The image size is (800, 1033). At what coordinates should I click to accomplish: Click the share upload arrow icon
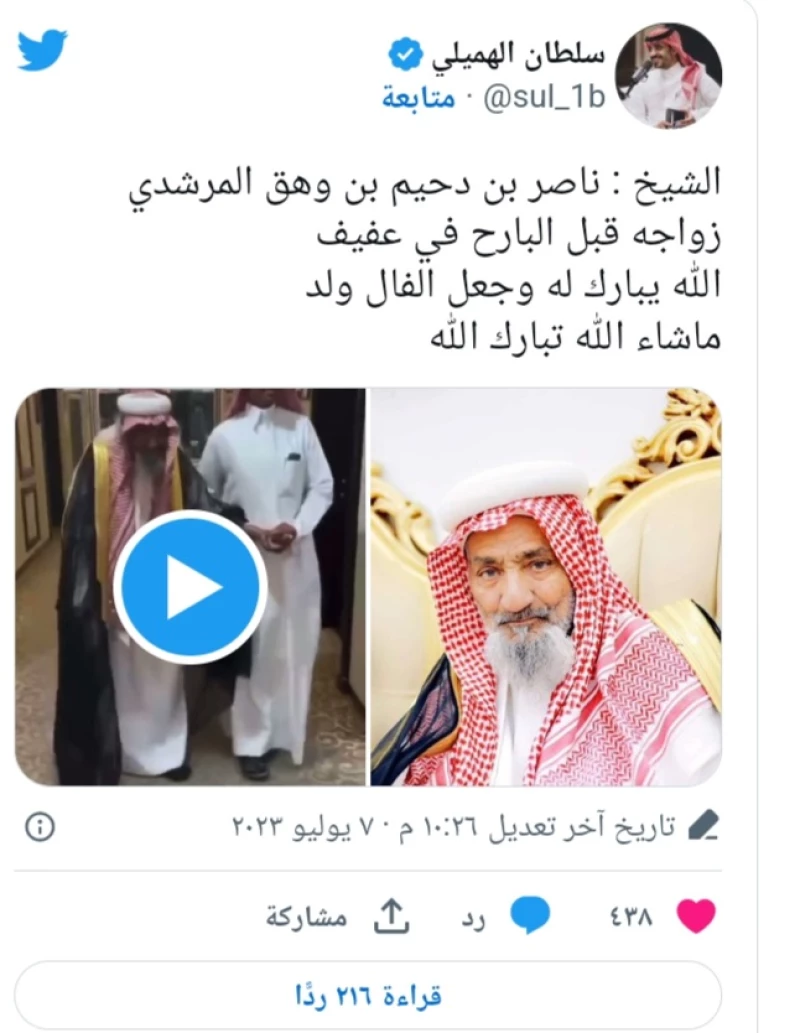(x=391, y=916)
